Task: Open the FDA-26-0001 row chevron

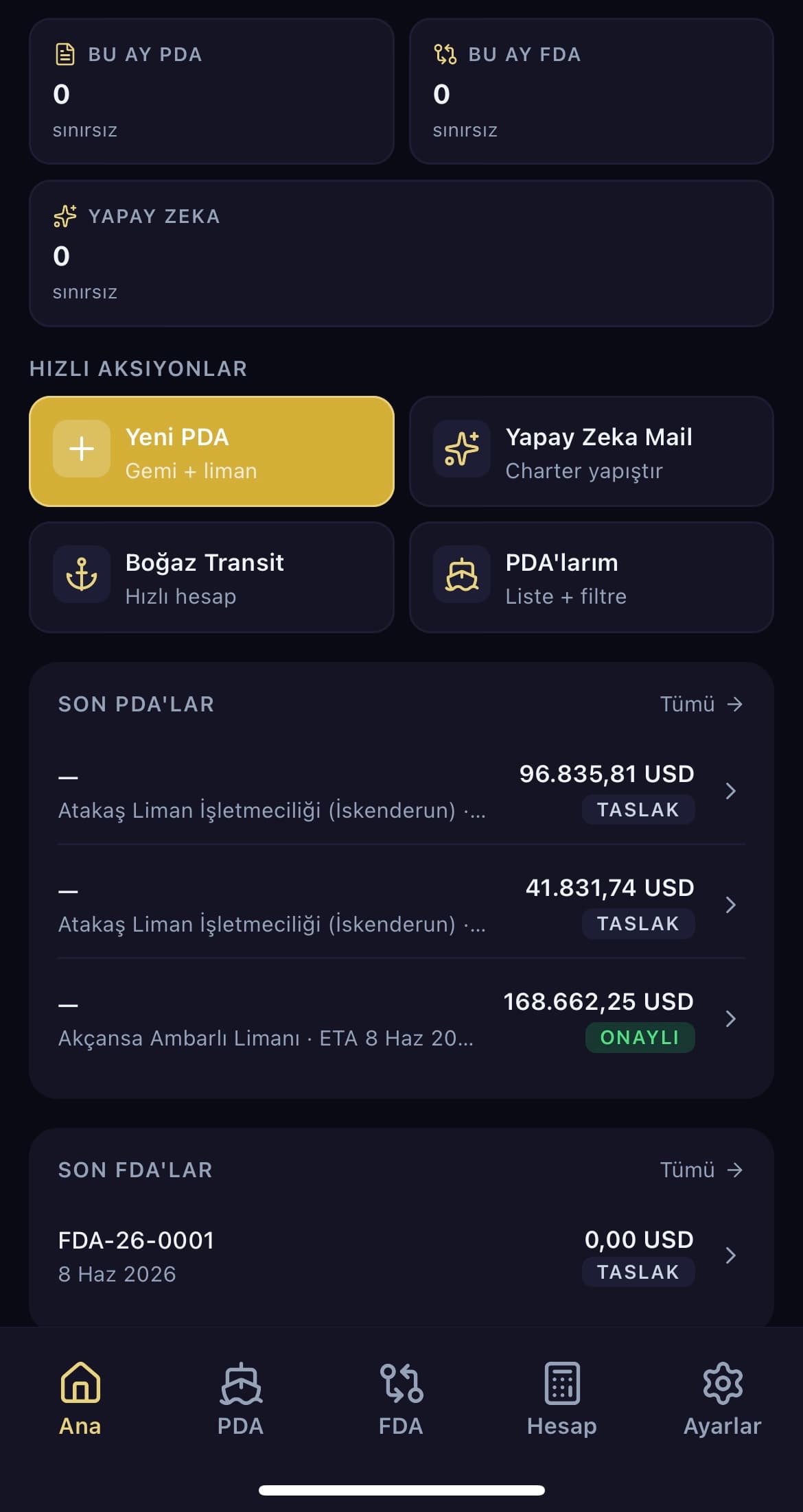Action: 730,1255
